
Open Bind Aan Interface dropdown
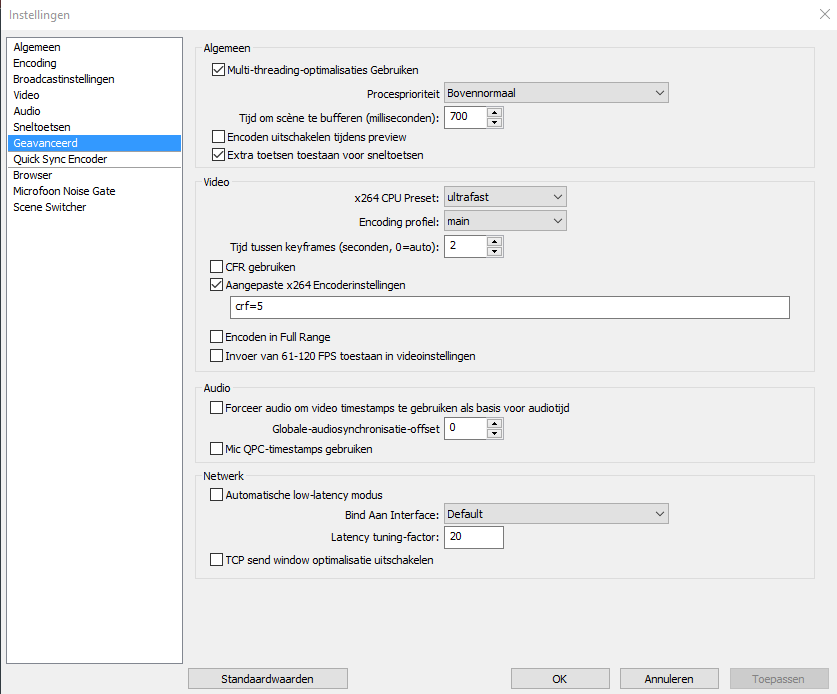(556, 514)
